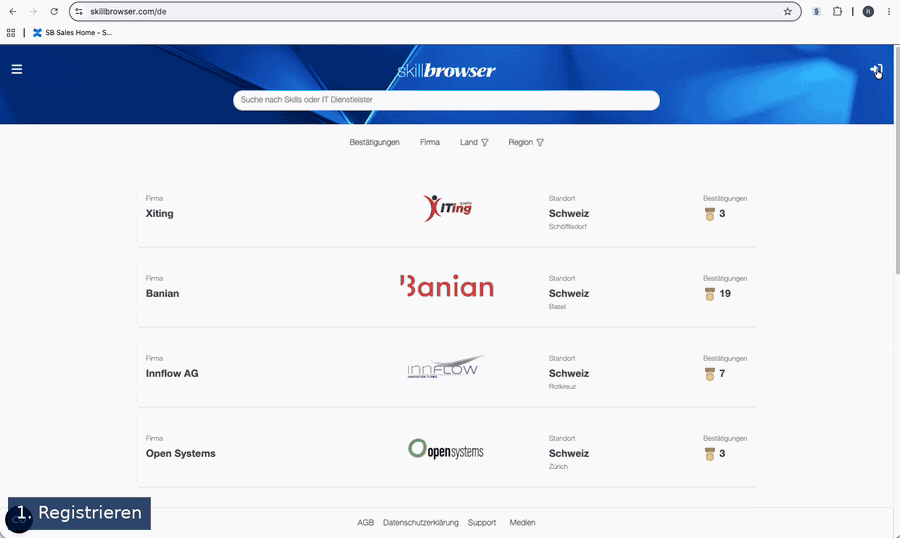Click the medal icon in Innflow AG row
This screenshot has width=900, height=538.
pos(709,374)
